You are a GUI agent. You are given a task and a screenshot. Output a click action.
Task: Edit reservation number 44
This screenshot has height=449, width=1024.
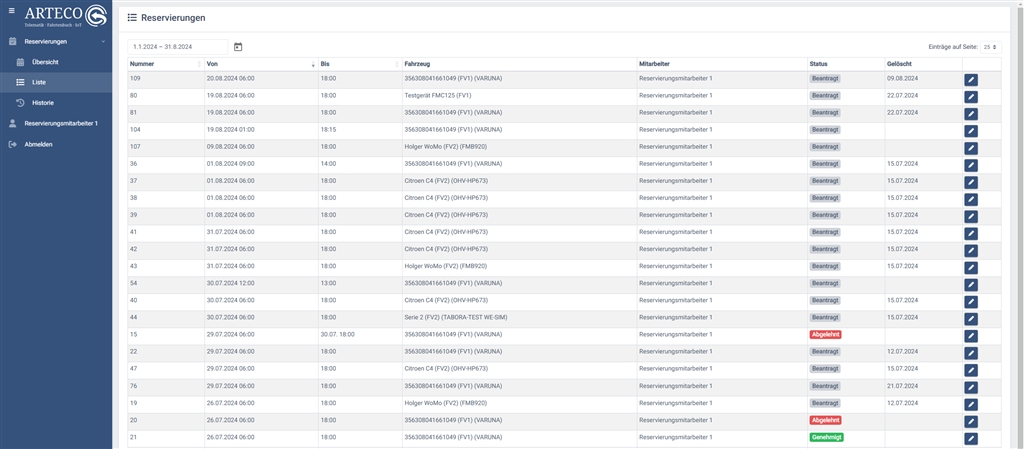[970, 318]
